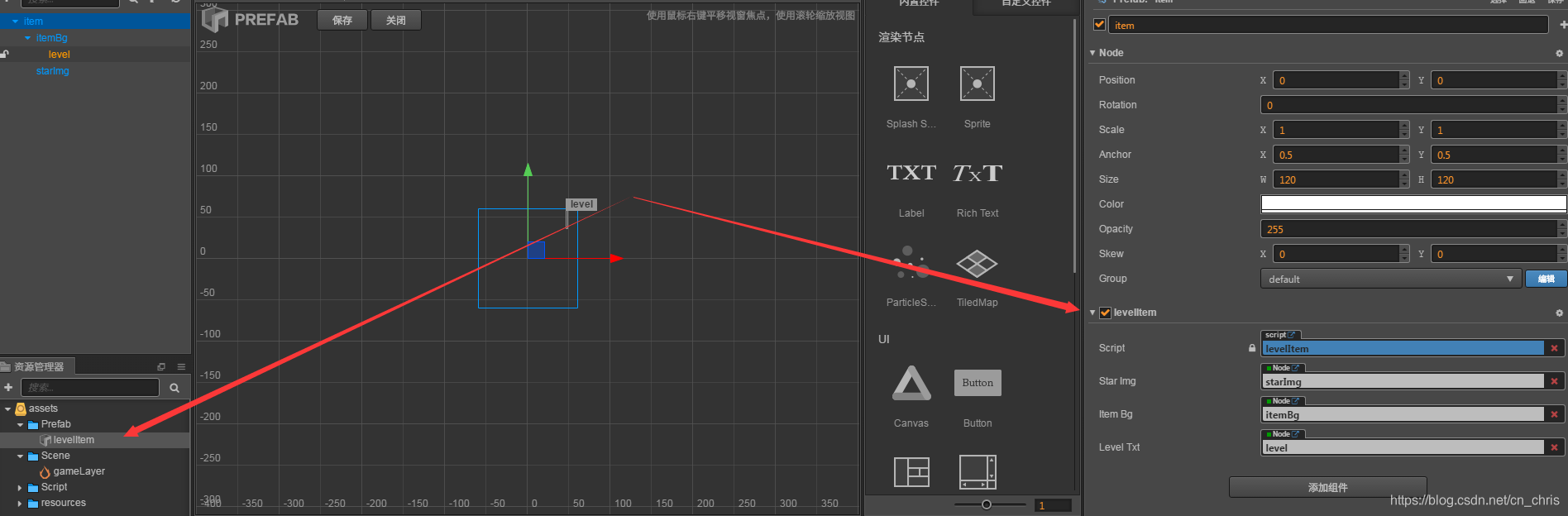Image resolution: width=1568 pixels, height=516 pixels.
Task: Collapse the item node in hierarchy
Action: point(15,21)
